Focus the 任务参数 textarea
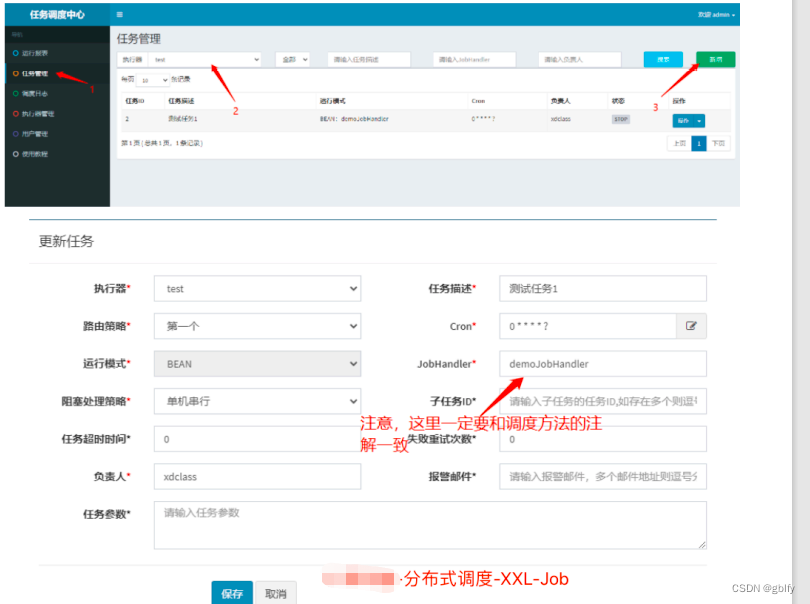 [430, 525]
